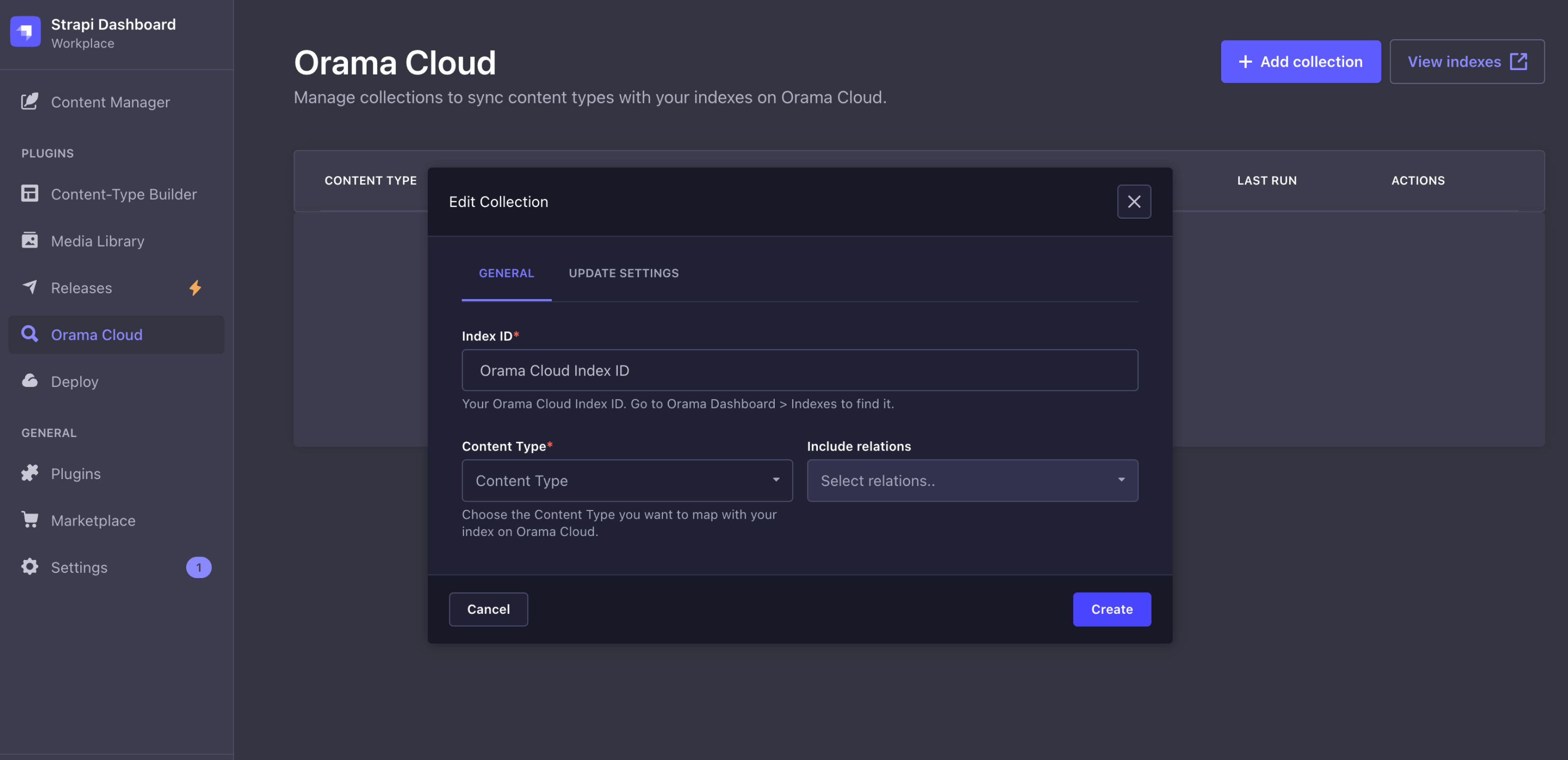Click the Marketplace cart icon
1568x760 pixels.
29,520
